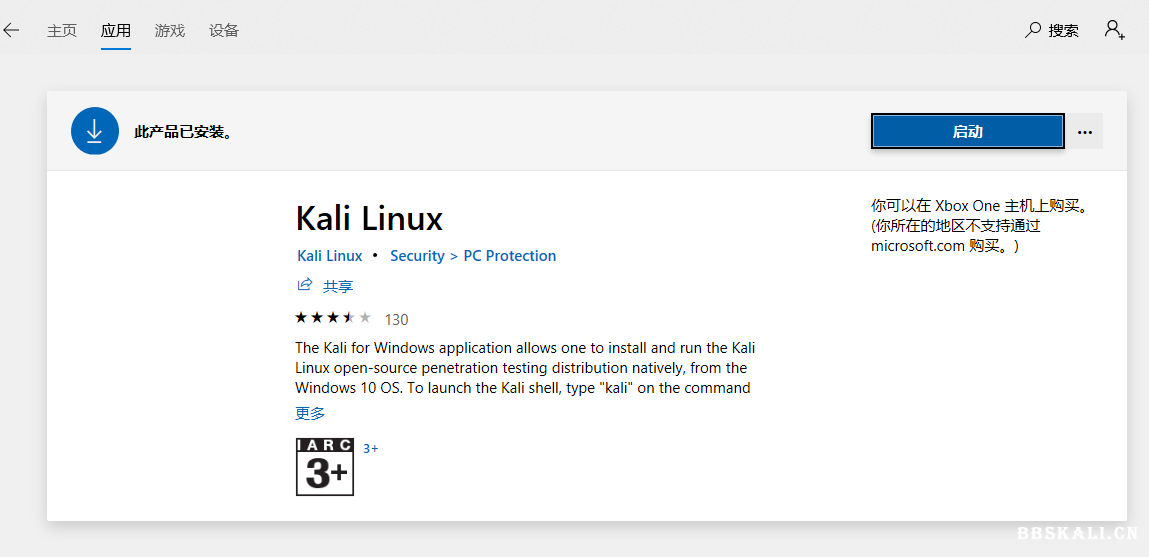This screenshot has height=557, width=1149.
Task: Open the PC Protection category link
Action: click(x=510, y=256)
